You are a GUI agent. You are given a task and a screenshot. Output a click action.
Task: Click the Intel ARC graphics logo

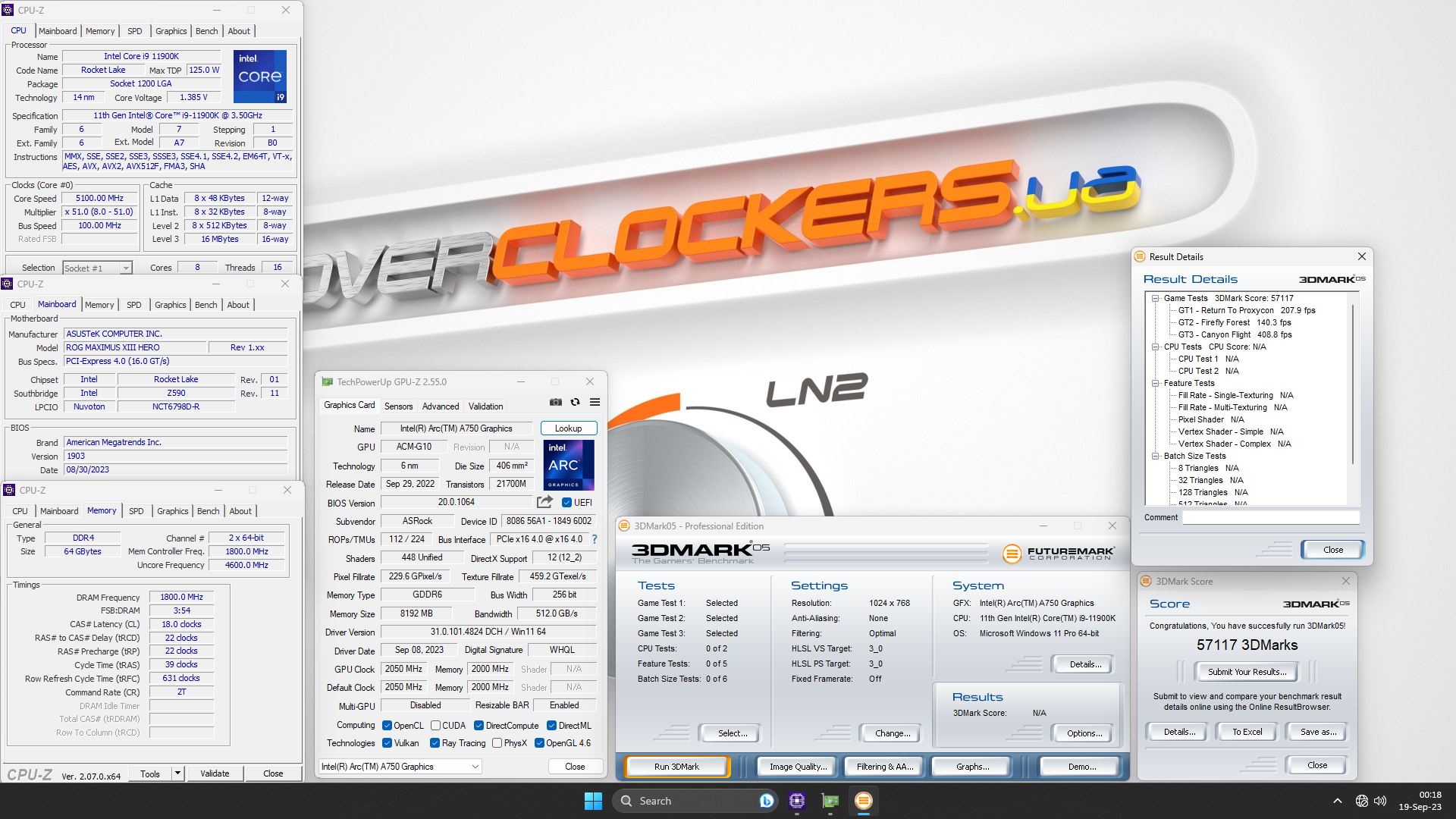[568, 465]
